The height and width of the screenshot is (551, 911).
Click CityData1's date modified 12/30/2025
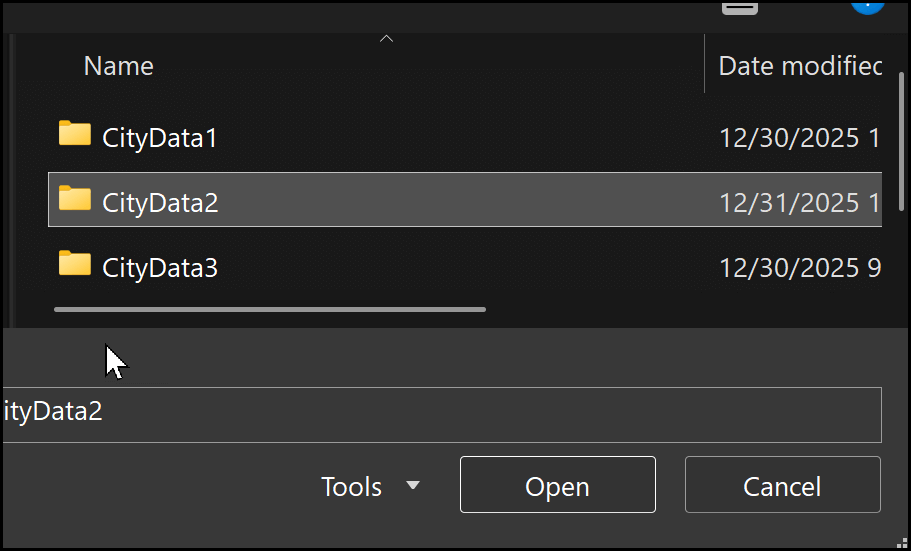(x=799, y=137)
